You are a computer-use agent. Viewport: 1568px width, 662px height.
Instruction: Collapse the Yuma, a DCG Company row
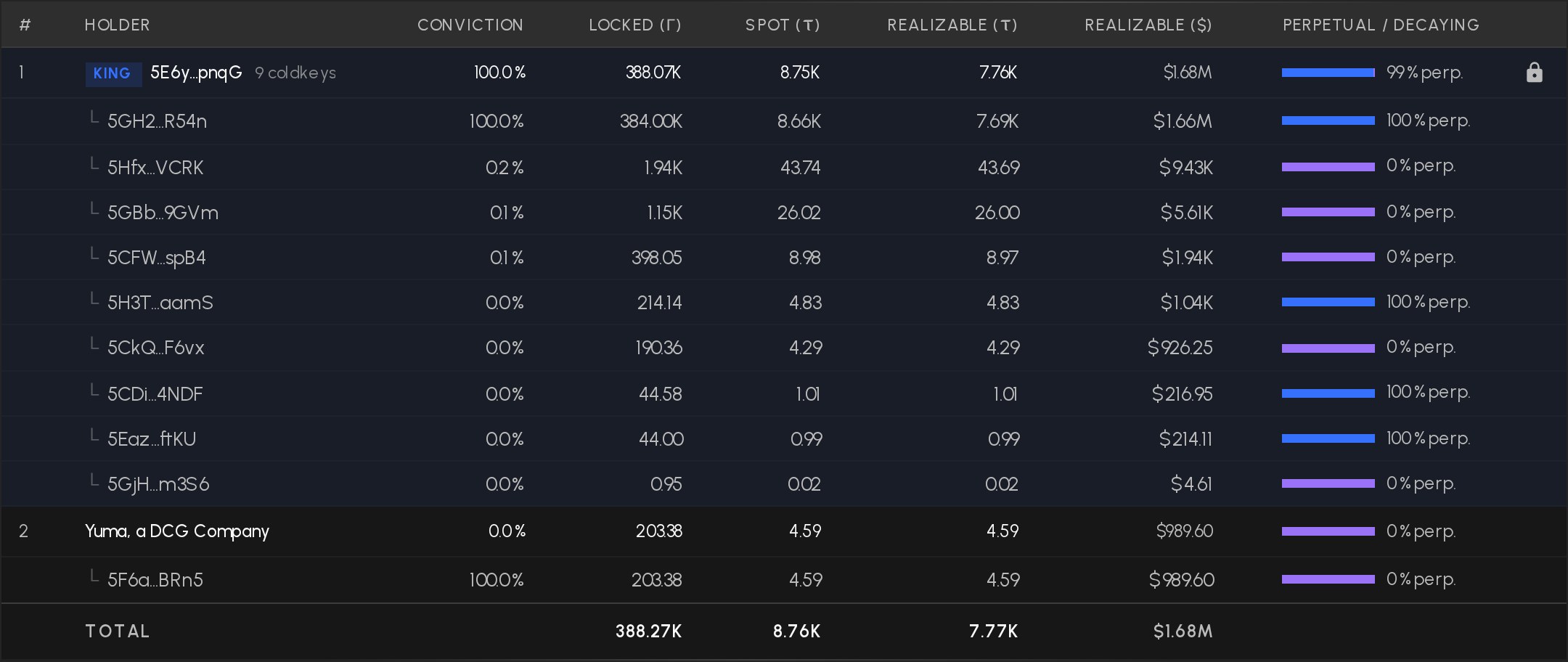(784, 531)
